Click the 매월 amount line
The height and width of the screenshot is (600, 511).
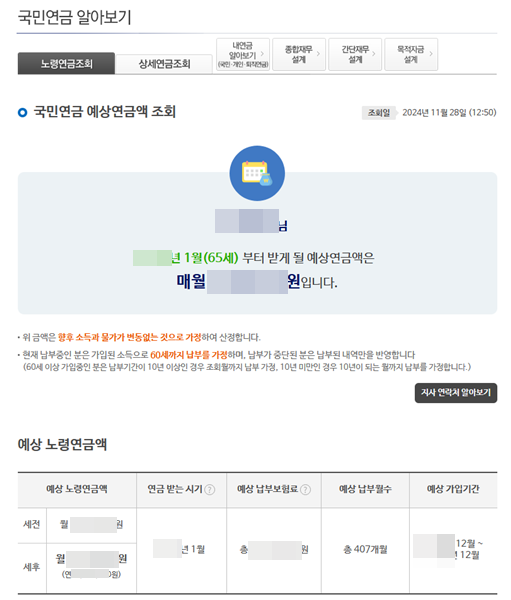pos(257,282)
